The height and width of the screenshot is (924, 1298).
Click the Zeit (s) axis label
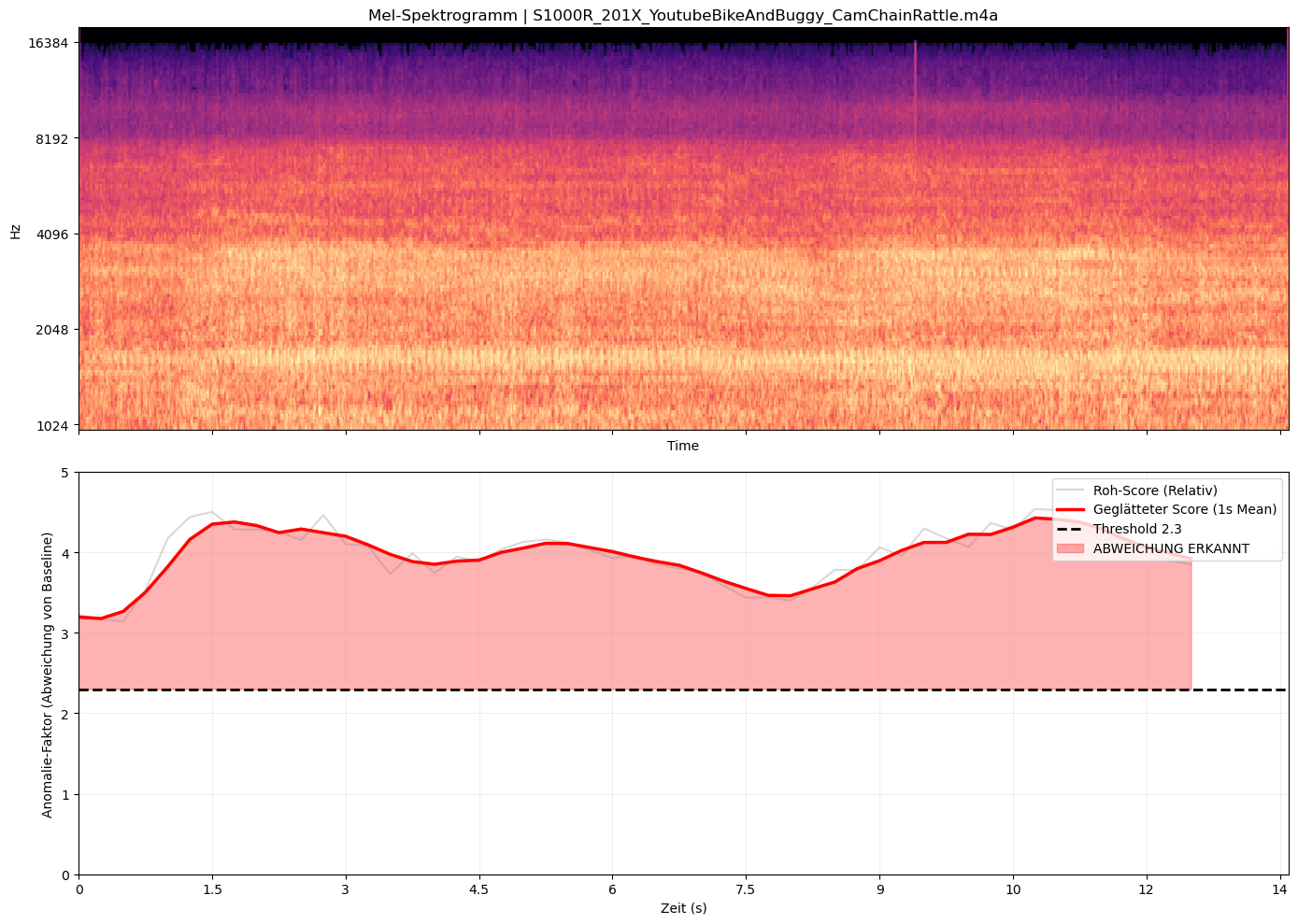click(x=682, y=908)
